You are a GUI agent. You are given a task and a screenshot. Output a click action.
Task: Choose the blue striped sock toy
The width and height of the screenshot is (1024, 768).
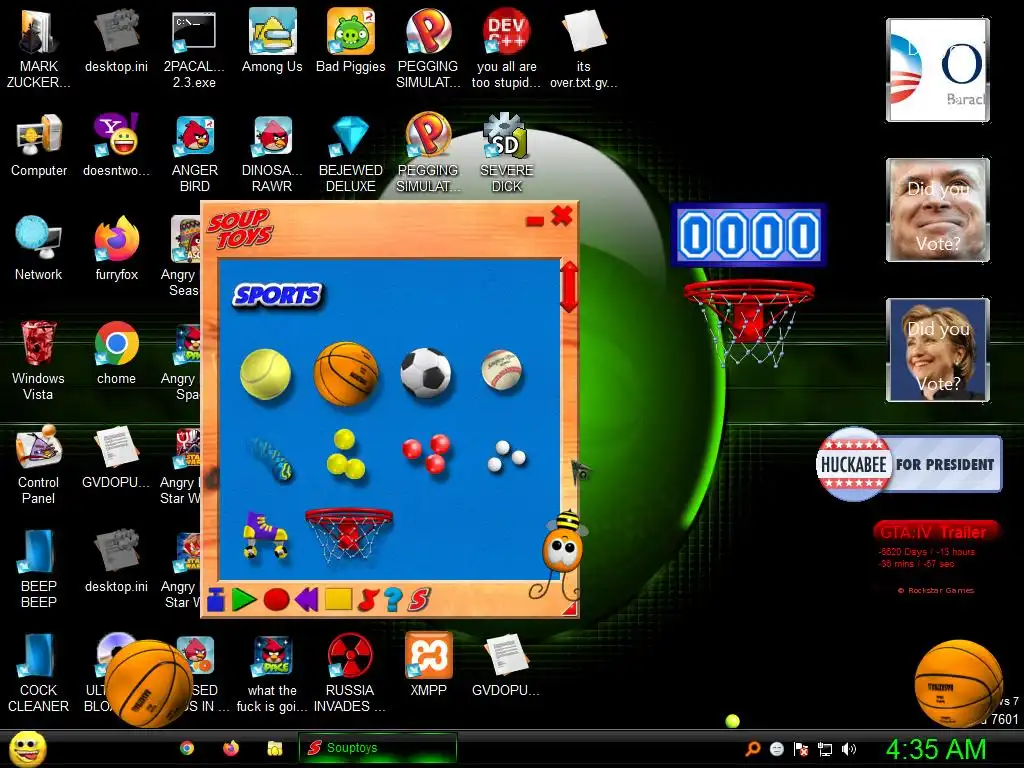pos(272,458)
